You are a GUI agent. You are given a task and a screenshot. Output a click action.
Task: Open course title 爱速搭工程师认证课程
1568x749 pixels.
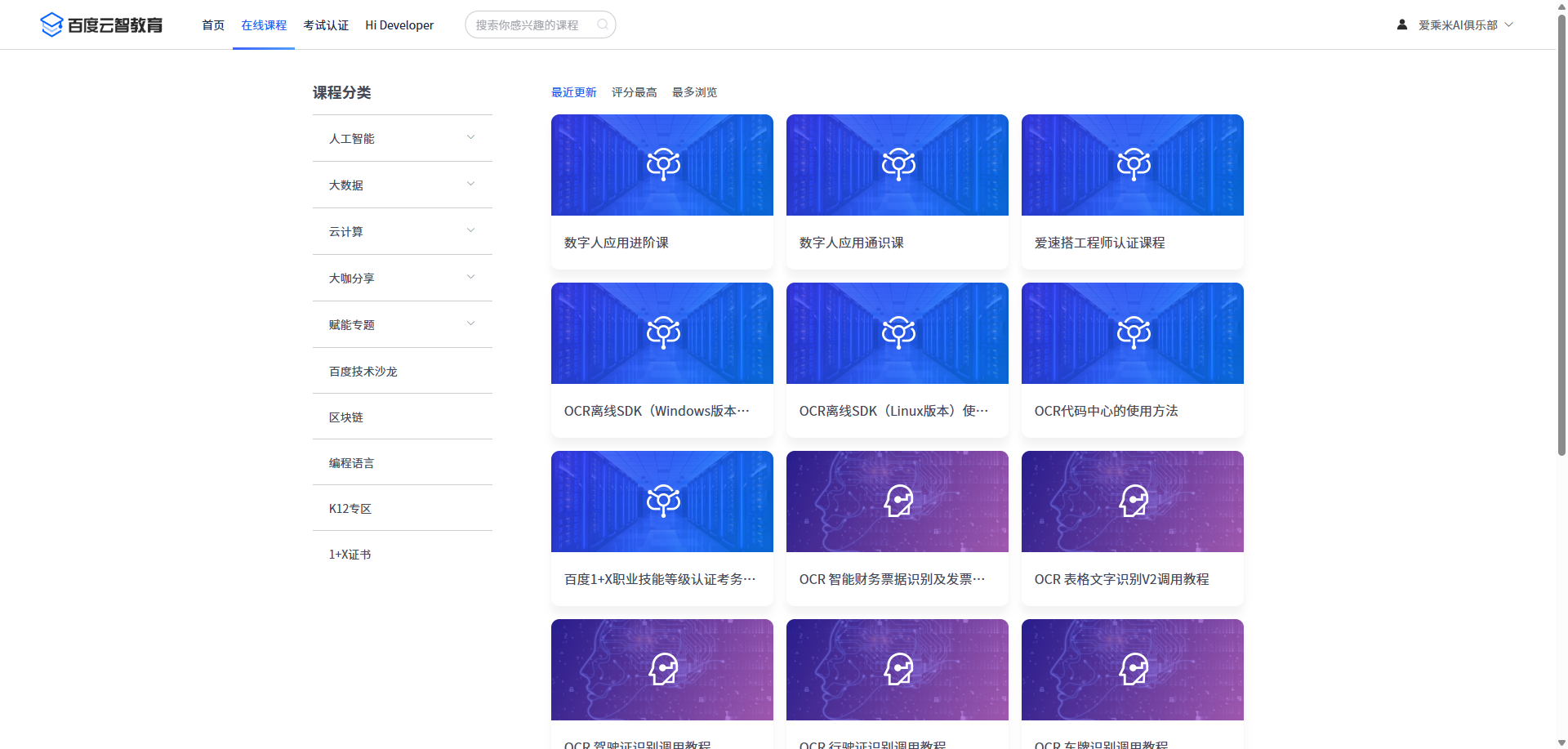1100,243
